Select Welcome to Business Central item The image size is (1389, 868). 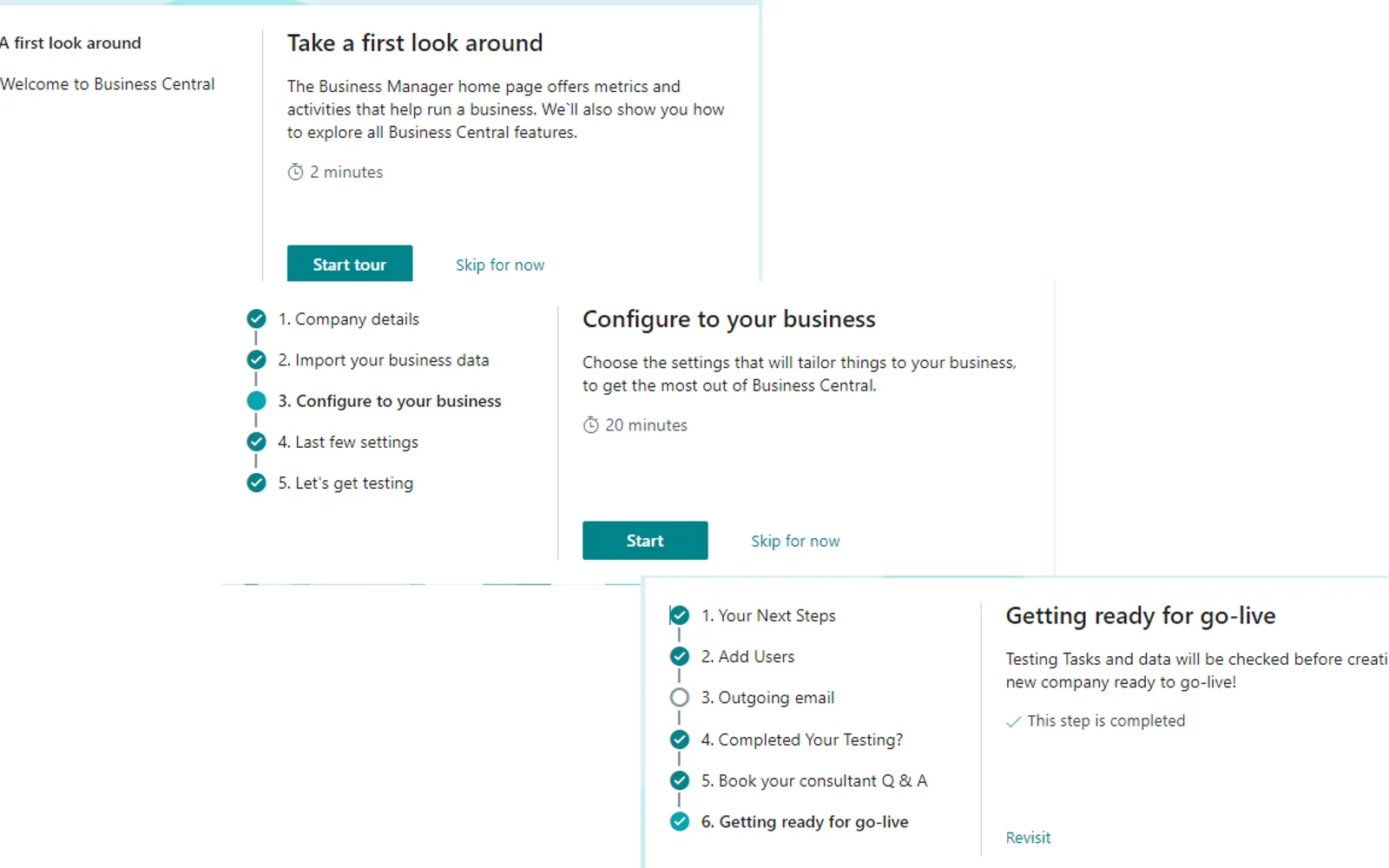click(x=108, y=84)
